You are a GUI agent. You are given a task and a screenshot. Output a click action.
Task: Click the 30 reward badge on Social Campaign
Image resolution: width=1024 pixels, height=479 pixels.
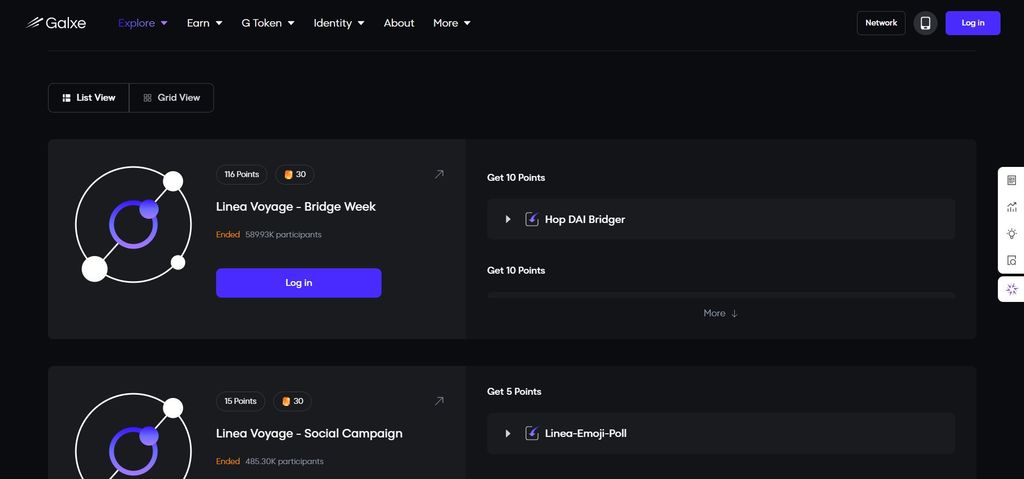tap(293, 401)
